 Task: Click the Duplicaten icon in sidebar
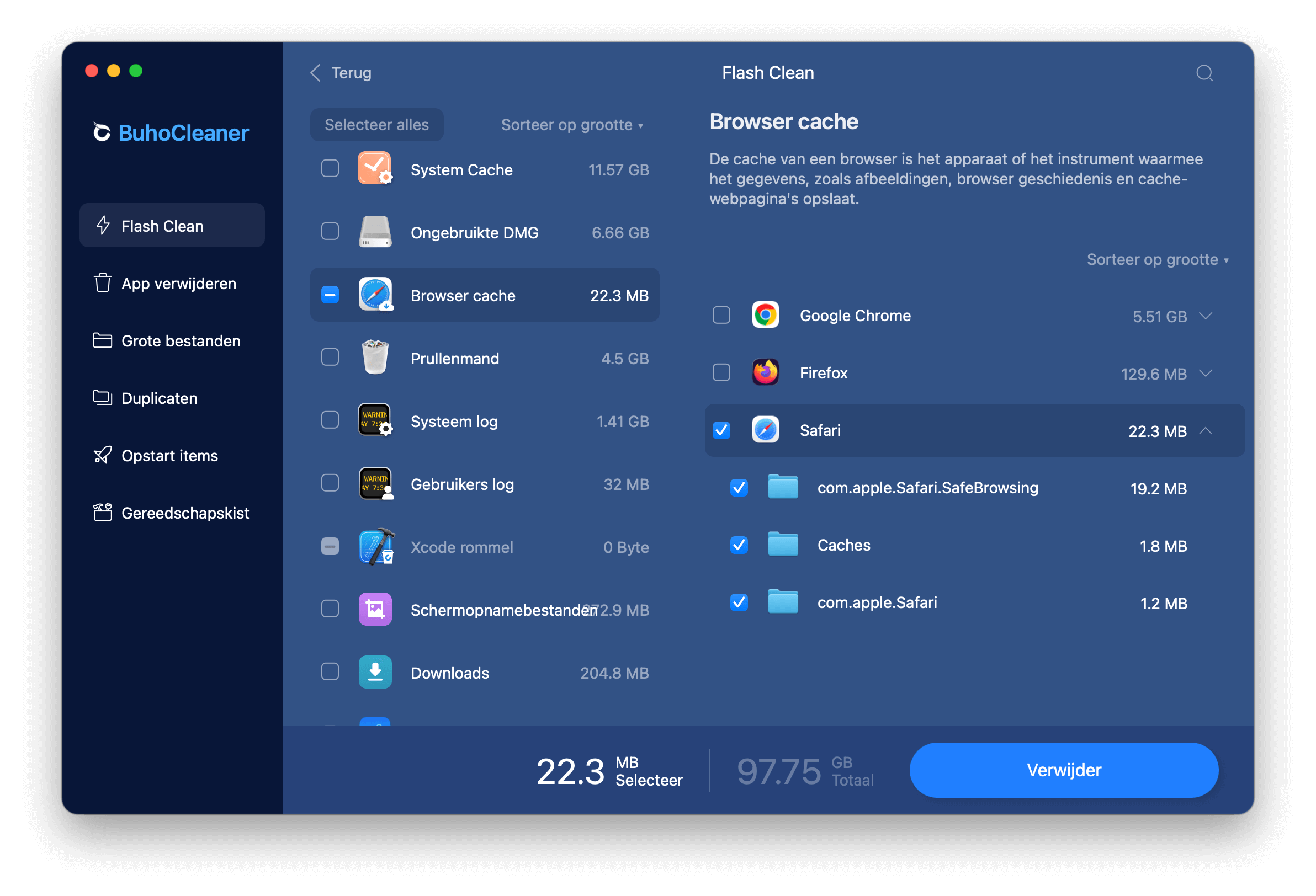103,398
